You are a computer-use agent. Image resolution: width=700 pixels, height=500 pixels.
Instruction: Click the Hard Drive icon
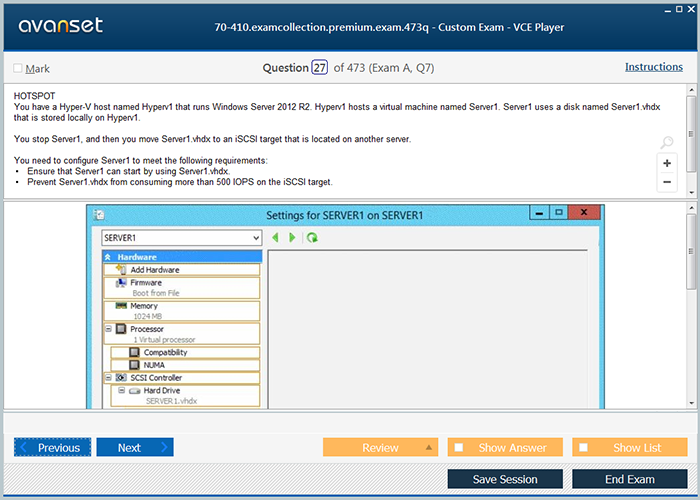point(135,391)
